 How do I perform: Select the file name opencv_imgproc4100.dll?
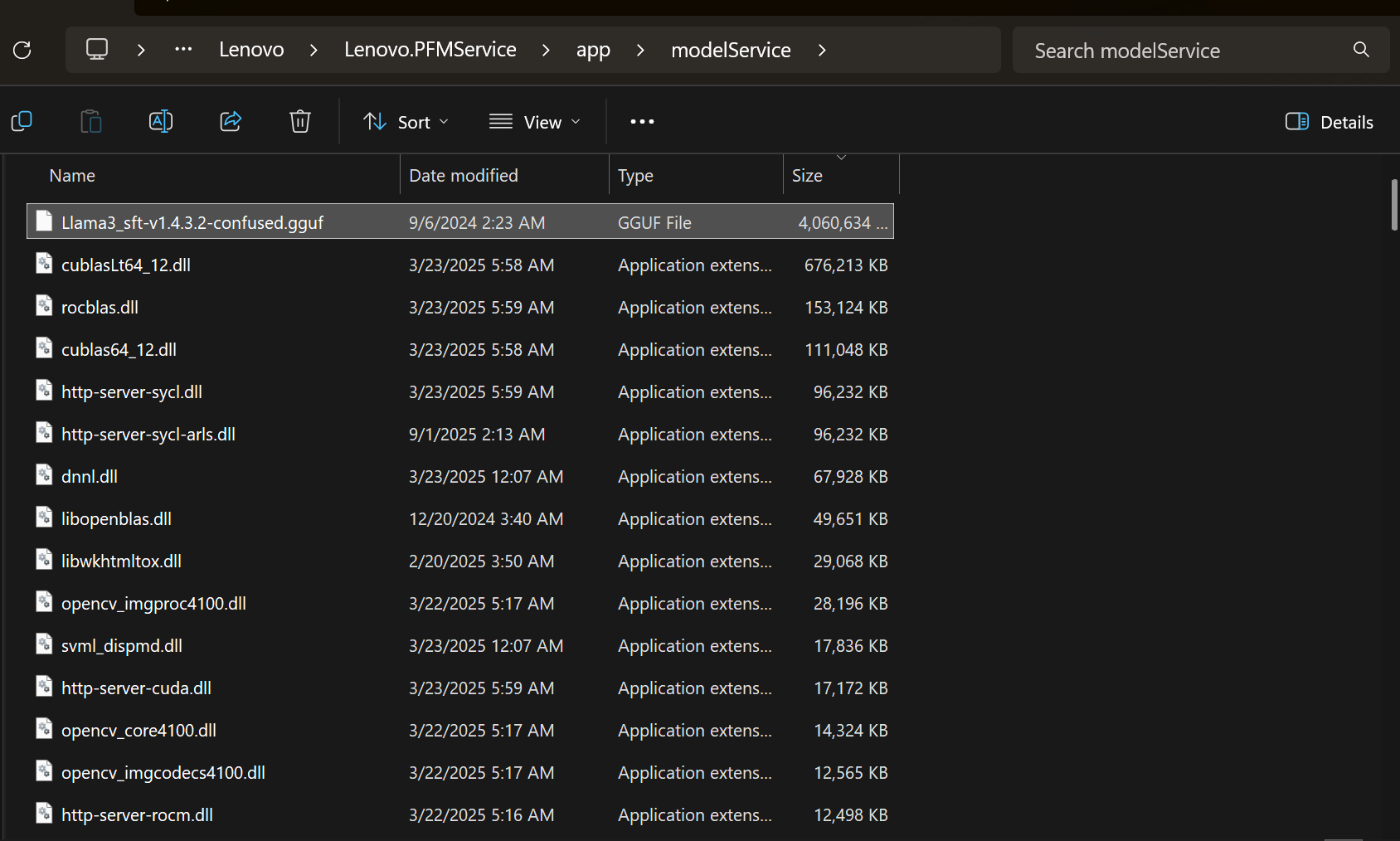153,603
